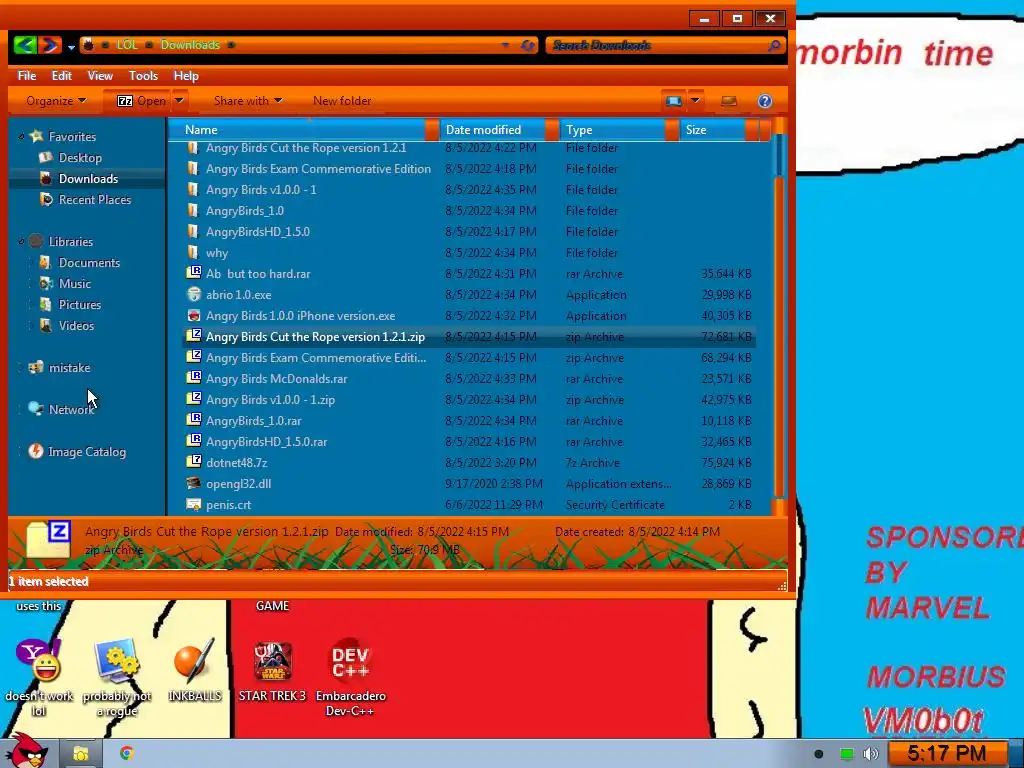This screenshot has height=768, width=1024.
Task: Open the Angry Birds start button
Action: [27, 750]
